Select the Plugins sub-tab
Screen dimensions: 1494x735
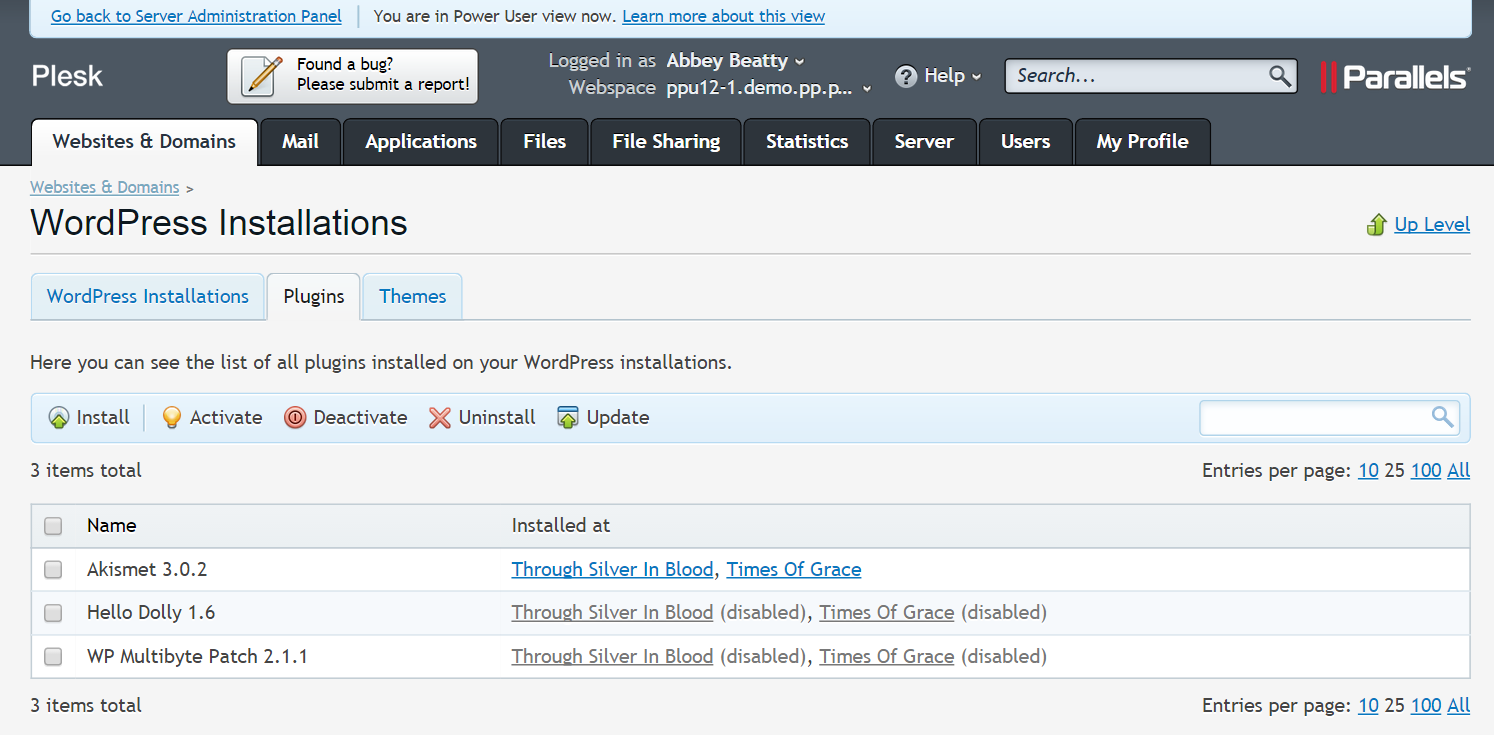tap(314, 297)
